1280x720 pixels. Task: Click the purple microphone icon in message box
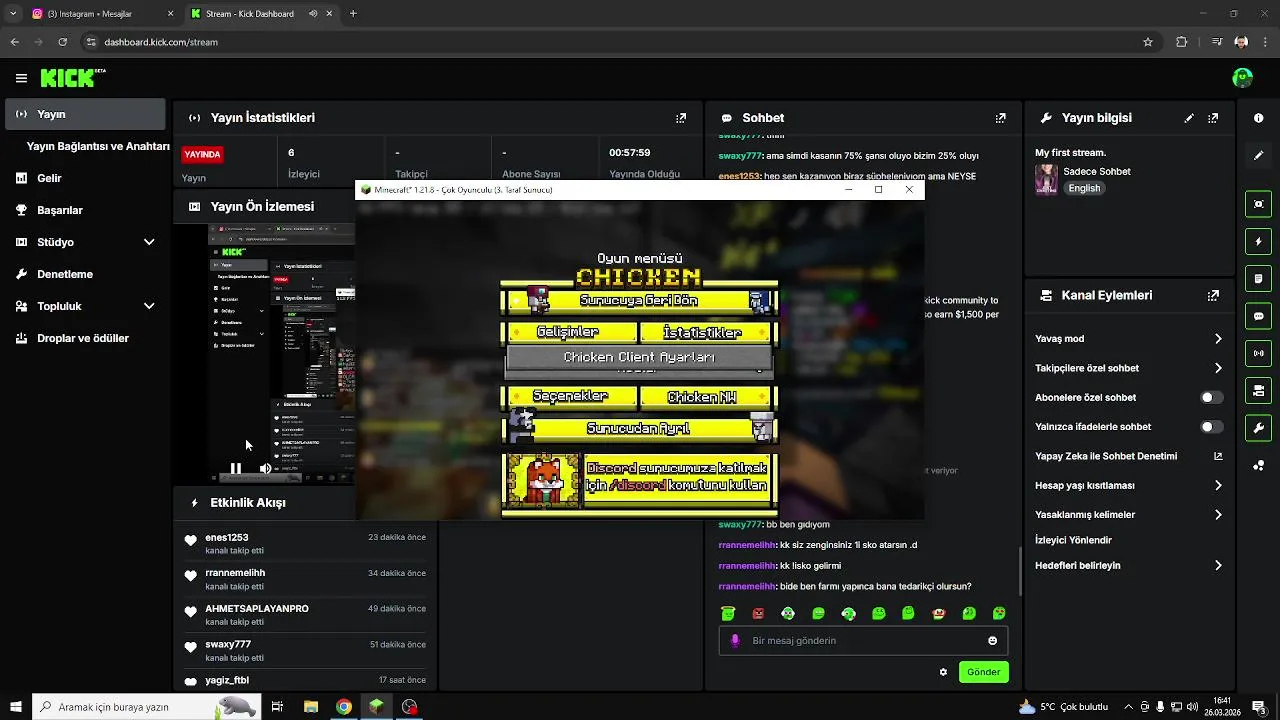(735, 641)
